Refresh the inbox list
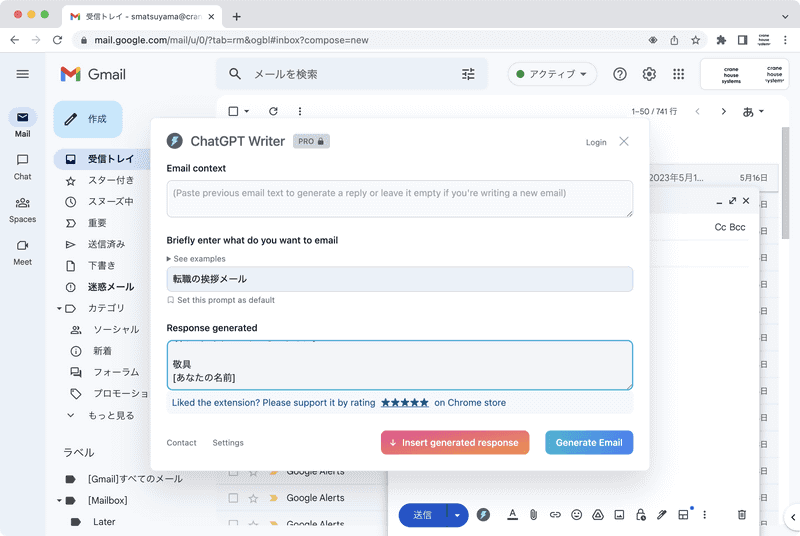800x536 pixels. point(273,111)
